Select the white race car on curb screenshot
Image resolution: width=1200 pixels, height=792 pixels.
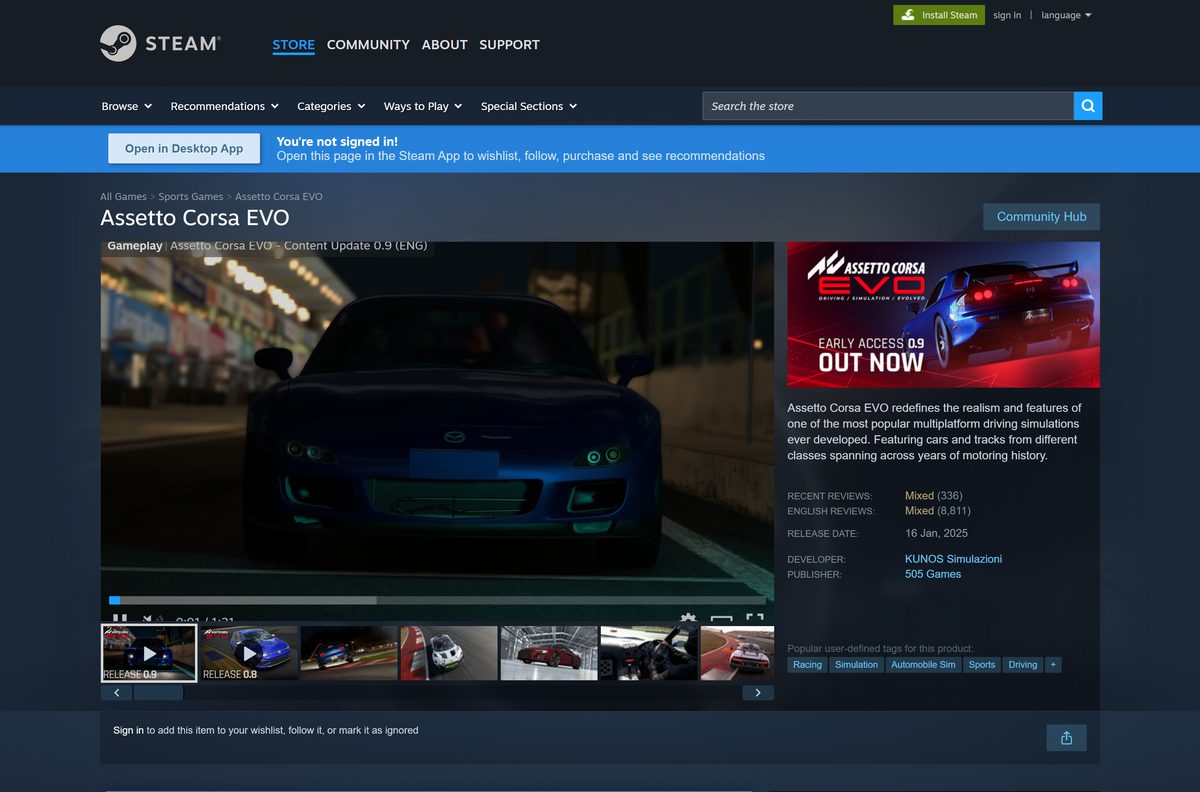click(449, 653)
